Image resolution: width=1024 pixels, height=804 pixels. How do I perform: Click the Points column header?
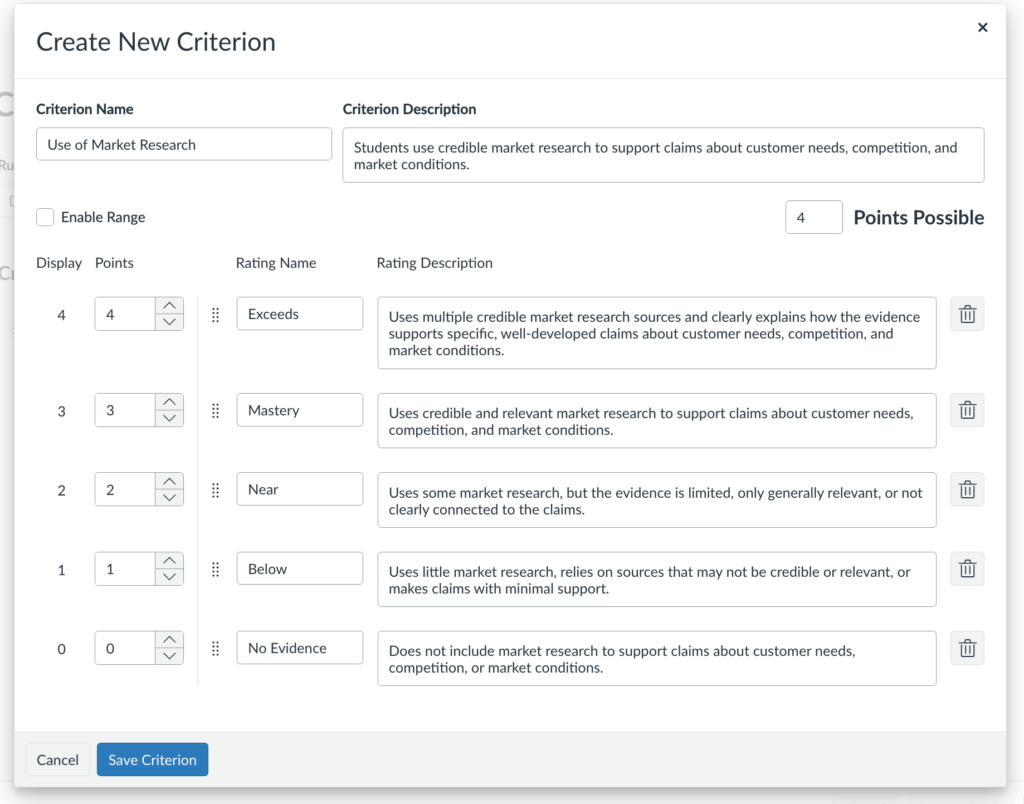114,263
